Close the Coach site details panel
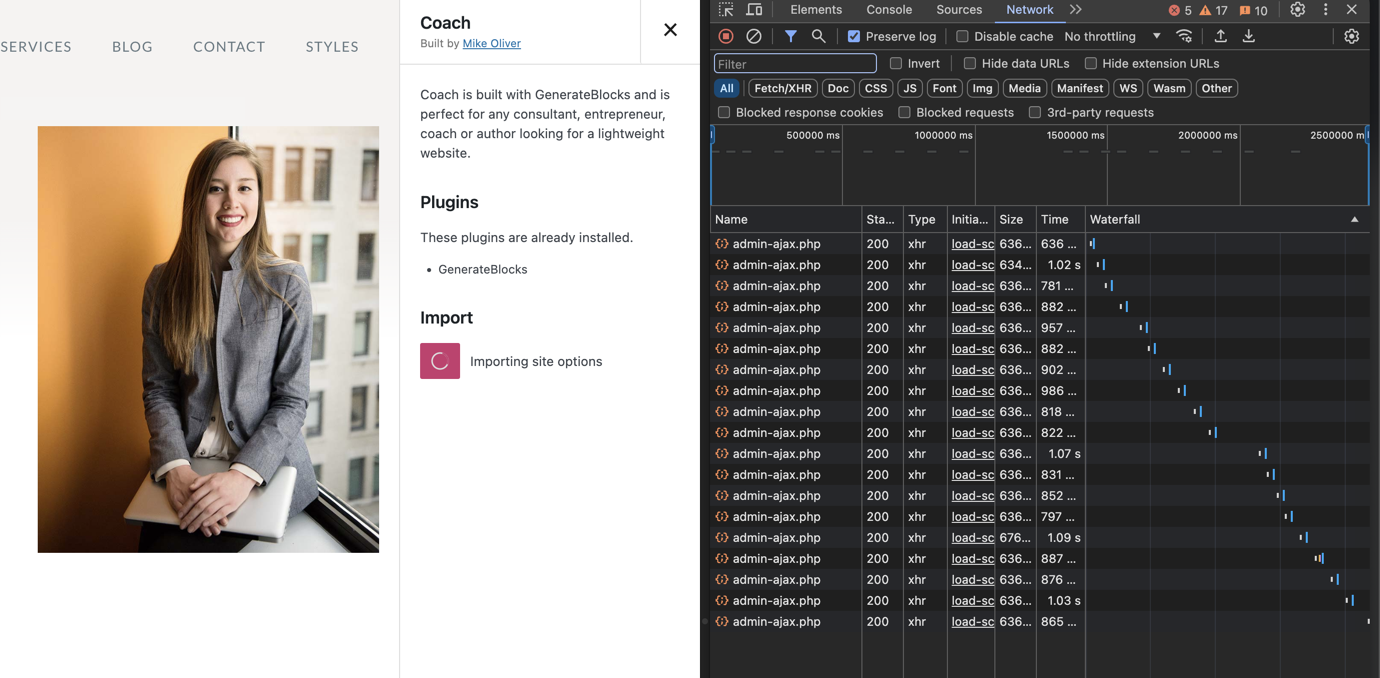The image size is (1380, 678). [x=670, y=30]
